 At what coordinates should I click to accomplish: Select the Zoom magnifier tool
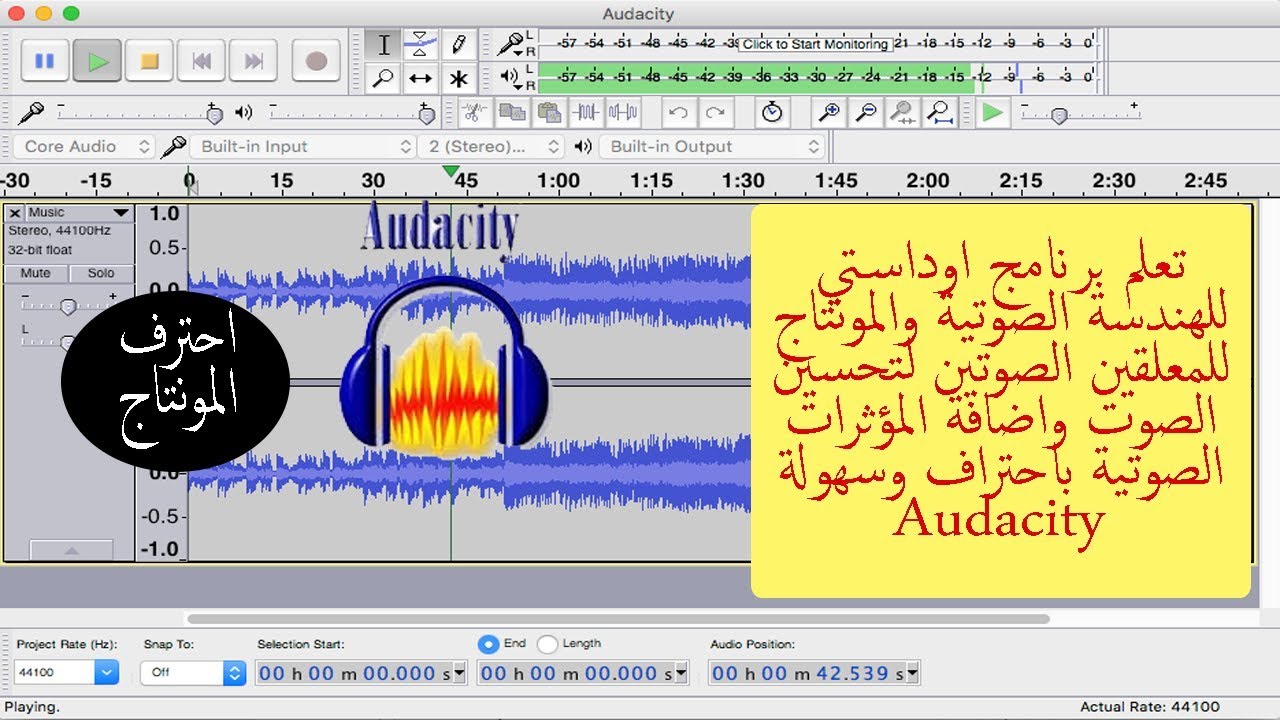pyautogui.click(x=383, y=78)
